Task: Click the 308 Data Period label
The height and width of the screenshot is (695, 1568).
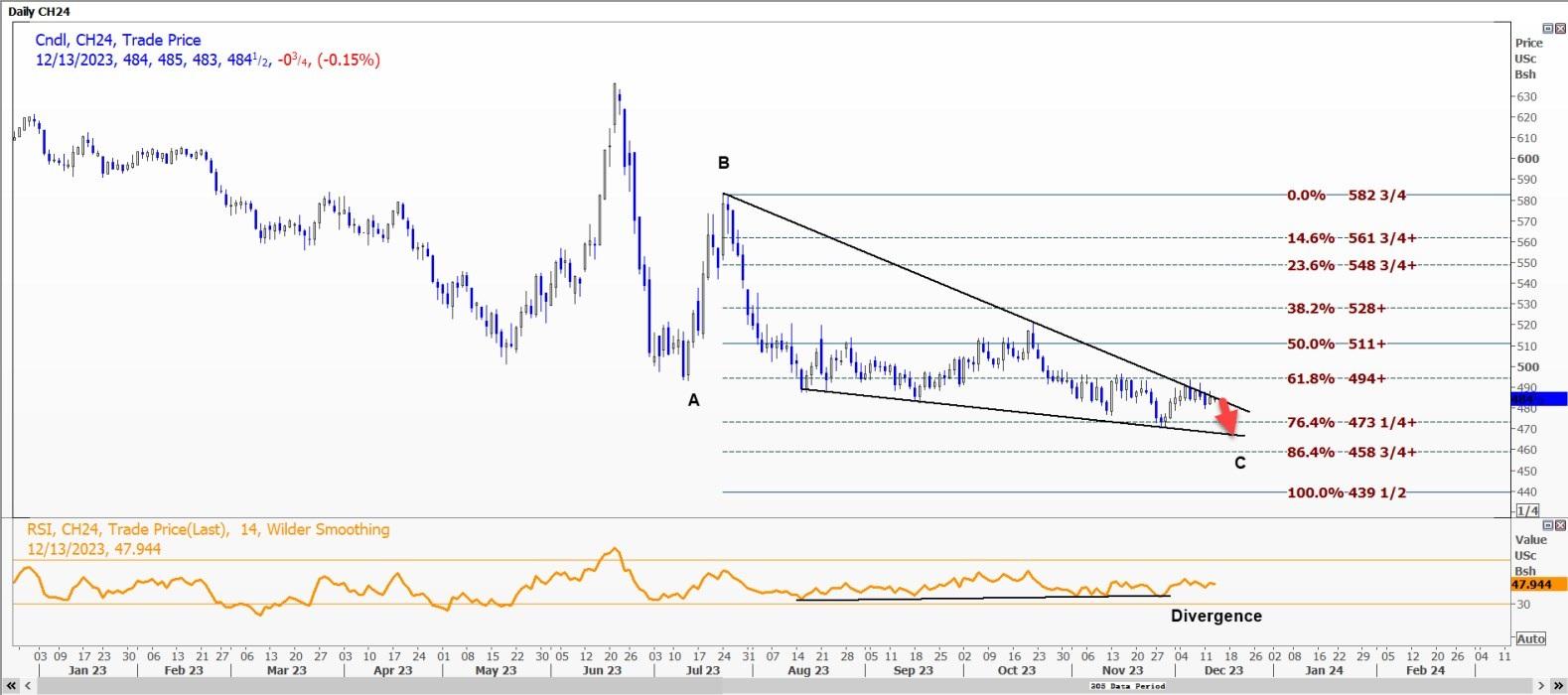Action: pyautogui.click(x=1127, y=686)
